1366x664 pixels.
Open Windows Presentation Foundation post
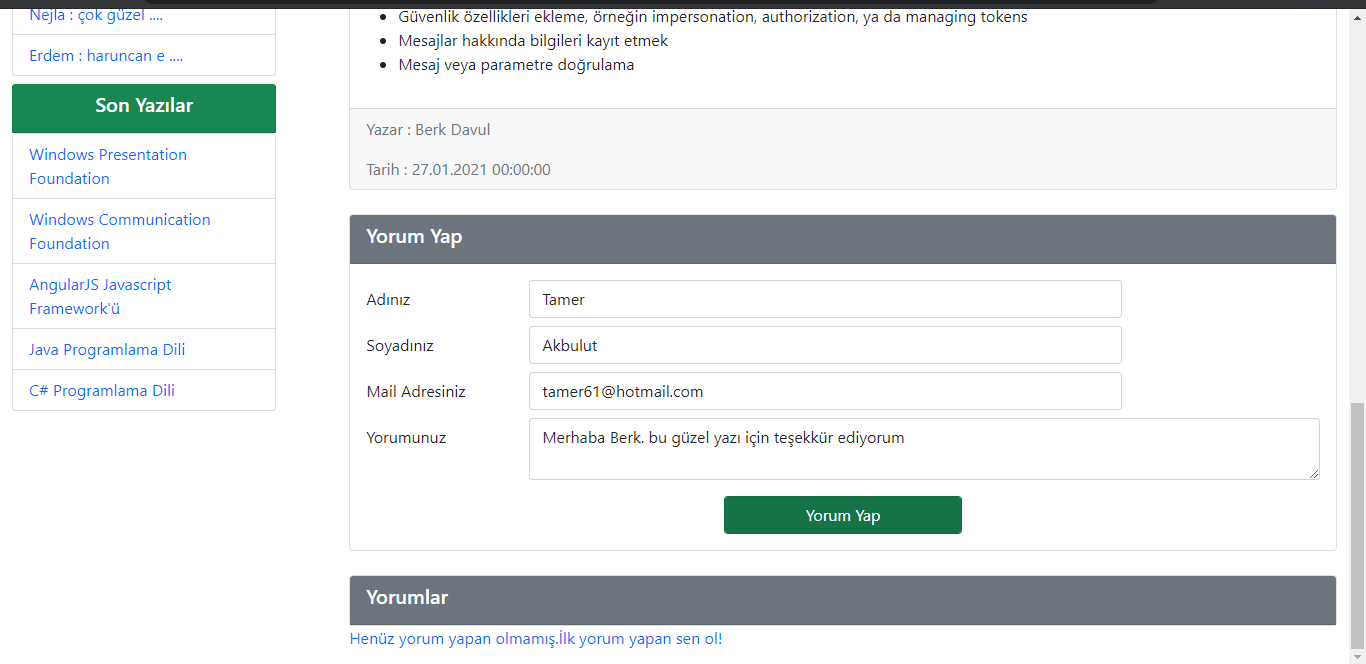coord(108,166)
